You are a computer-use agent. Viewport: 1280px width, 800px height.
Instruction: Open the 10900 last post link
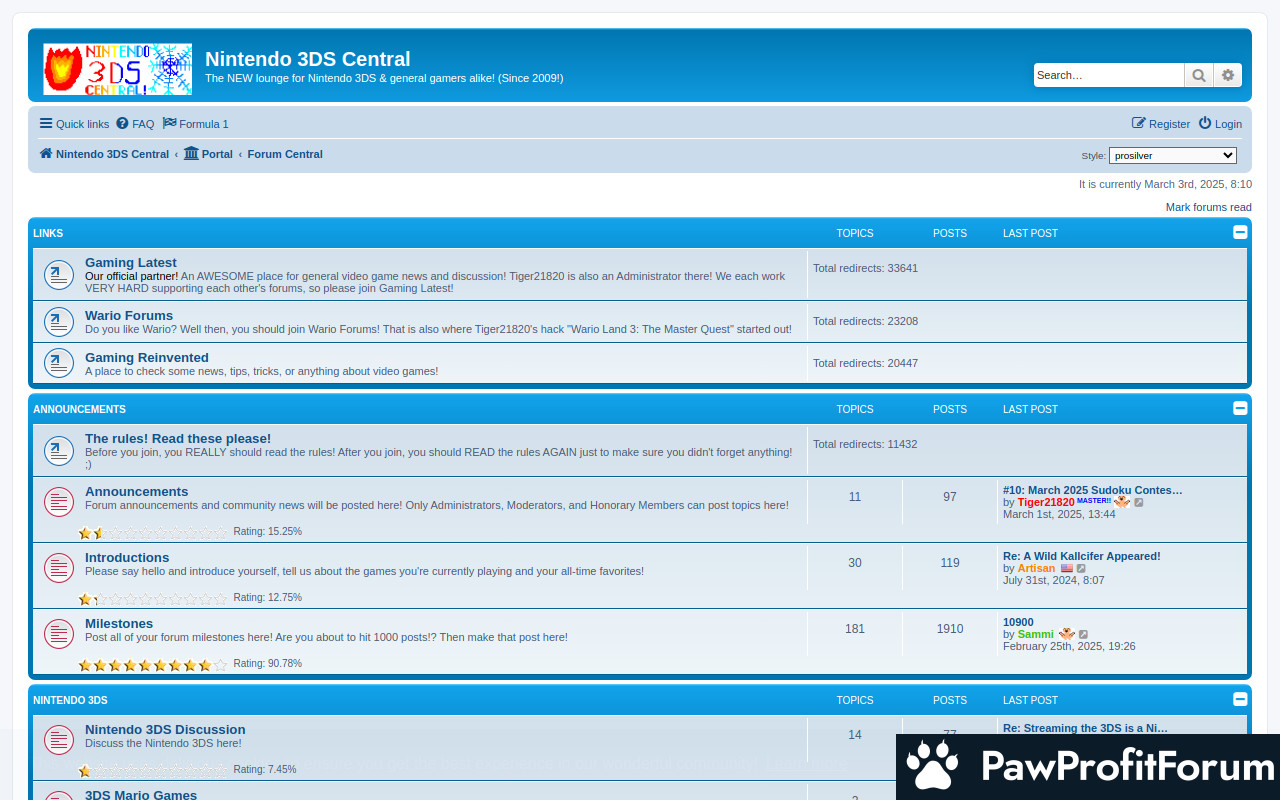click(x=1018, y=622)
